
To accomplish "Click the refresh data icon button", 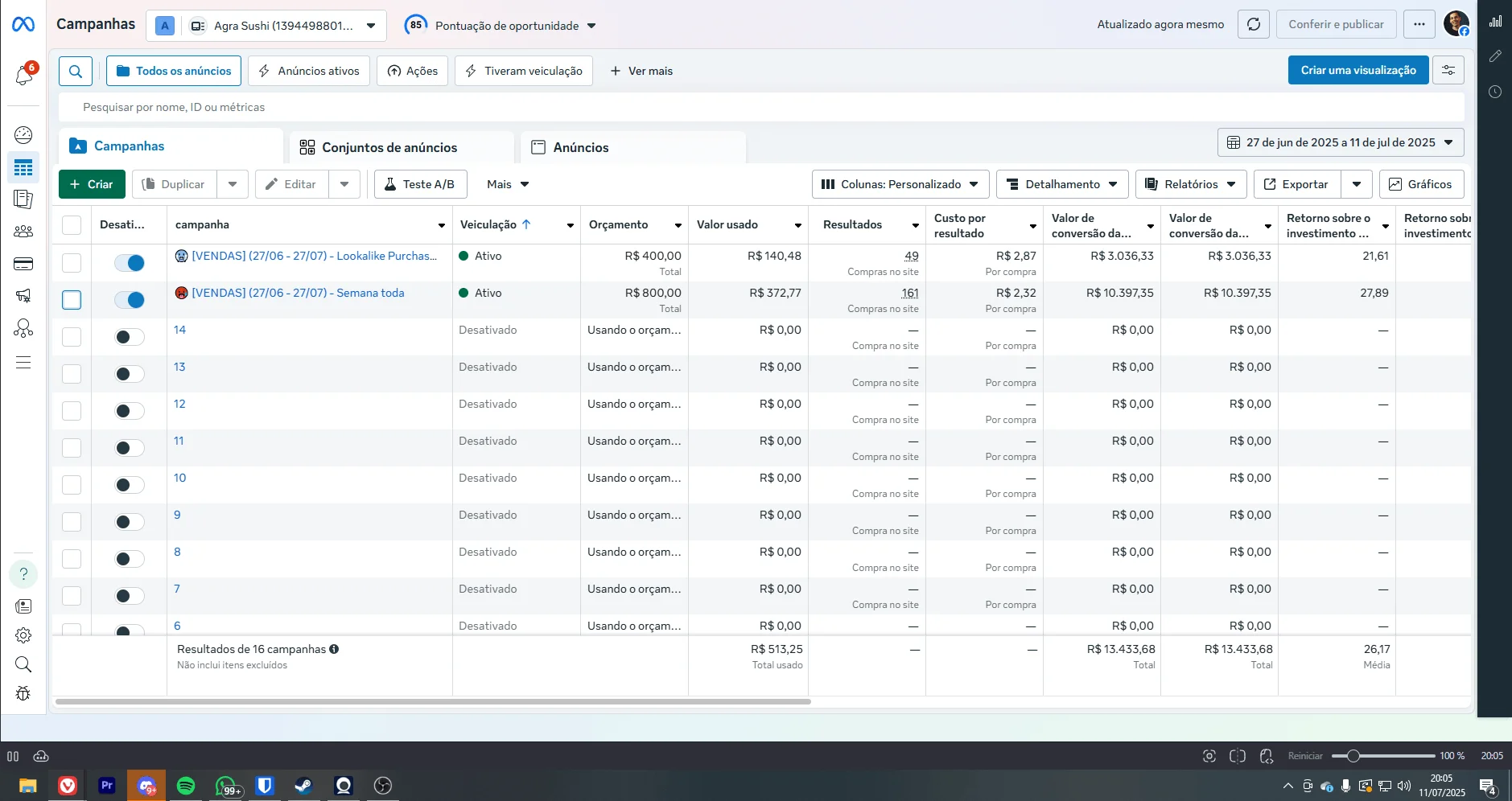I will (1253, 24).
